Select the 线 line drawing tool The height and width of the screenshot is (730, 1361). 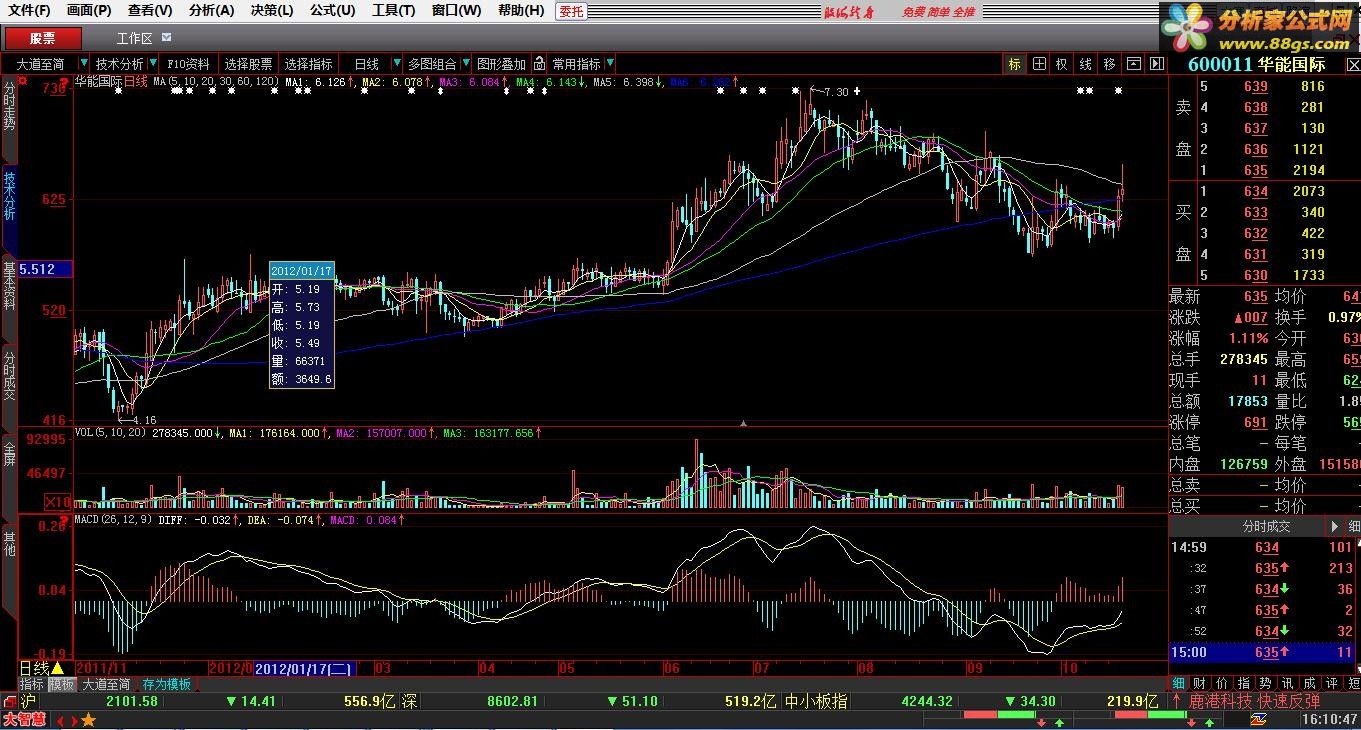click(x=1086, y=64)
